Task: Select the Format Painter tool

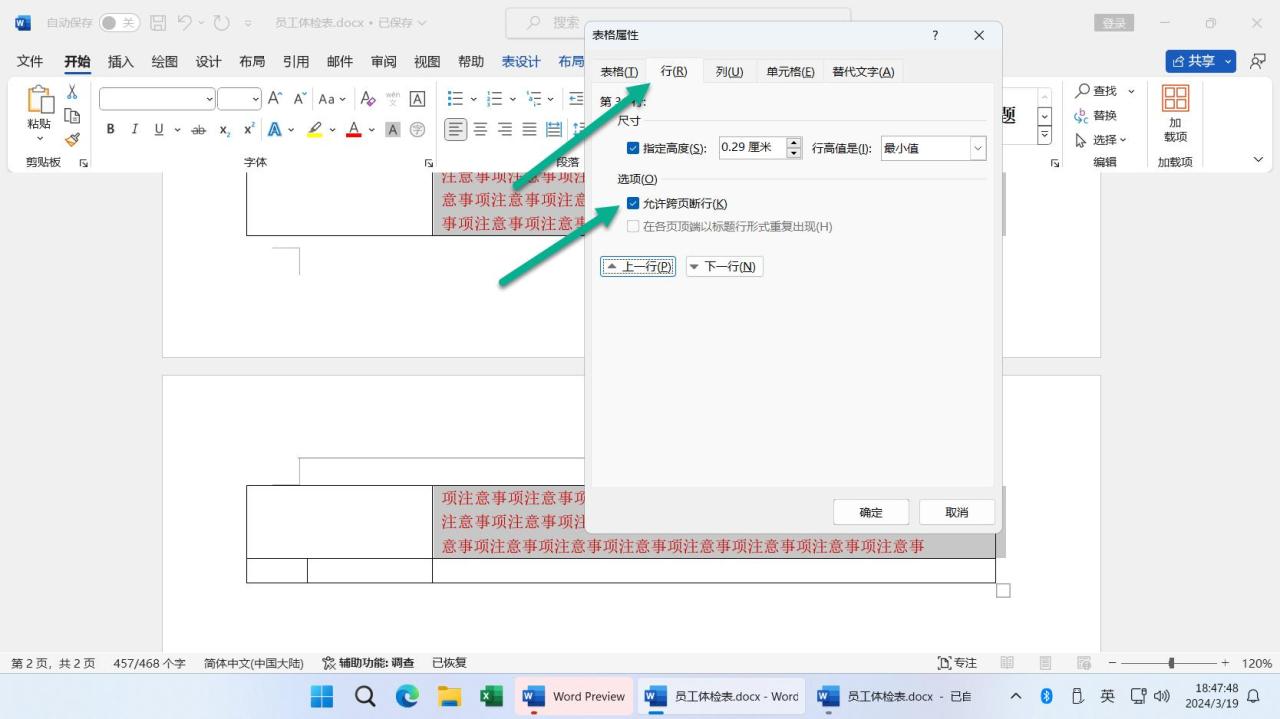Action: click(72, 140)
